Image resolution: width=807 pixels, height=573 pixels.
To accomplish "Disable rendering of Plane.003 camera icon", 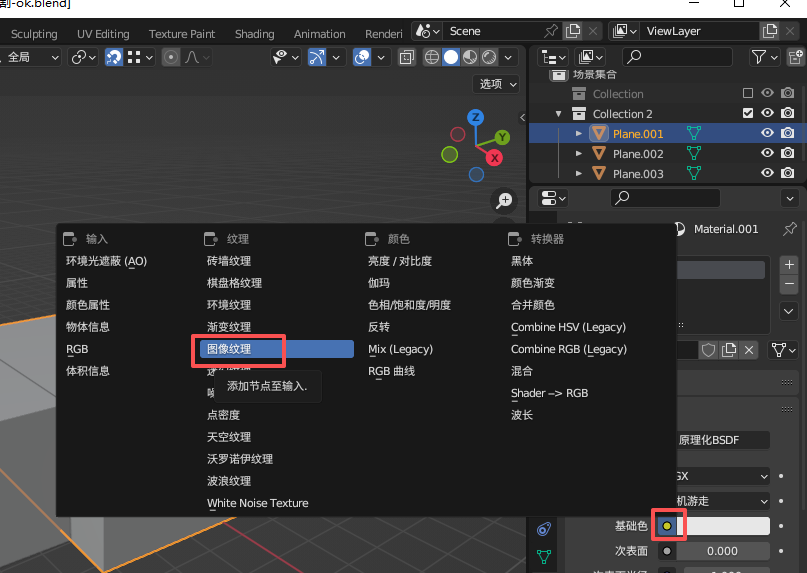I will point(788,174).
